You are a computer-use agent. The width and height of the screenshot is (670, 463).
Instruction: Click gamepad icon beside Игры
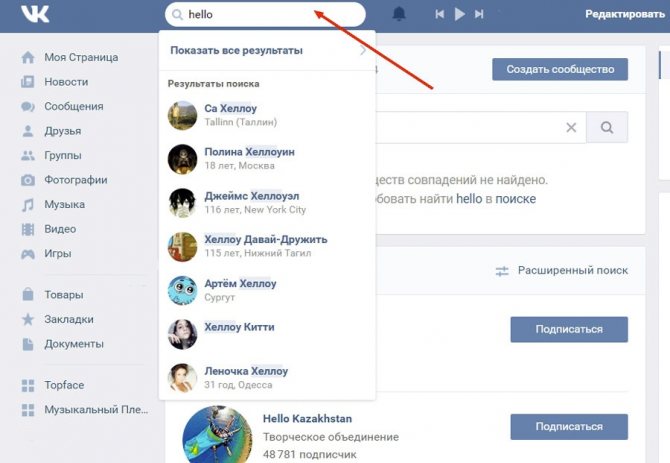pos(28,254)
